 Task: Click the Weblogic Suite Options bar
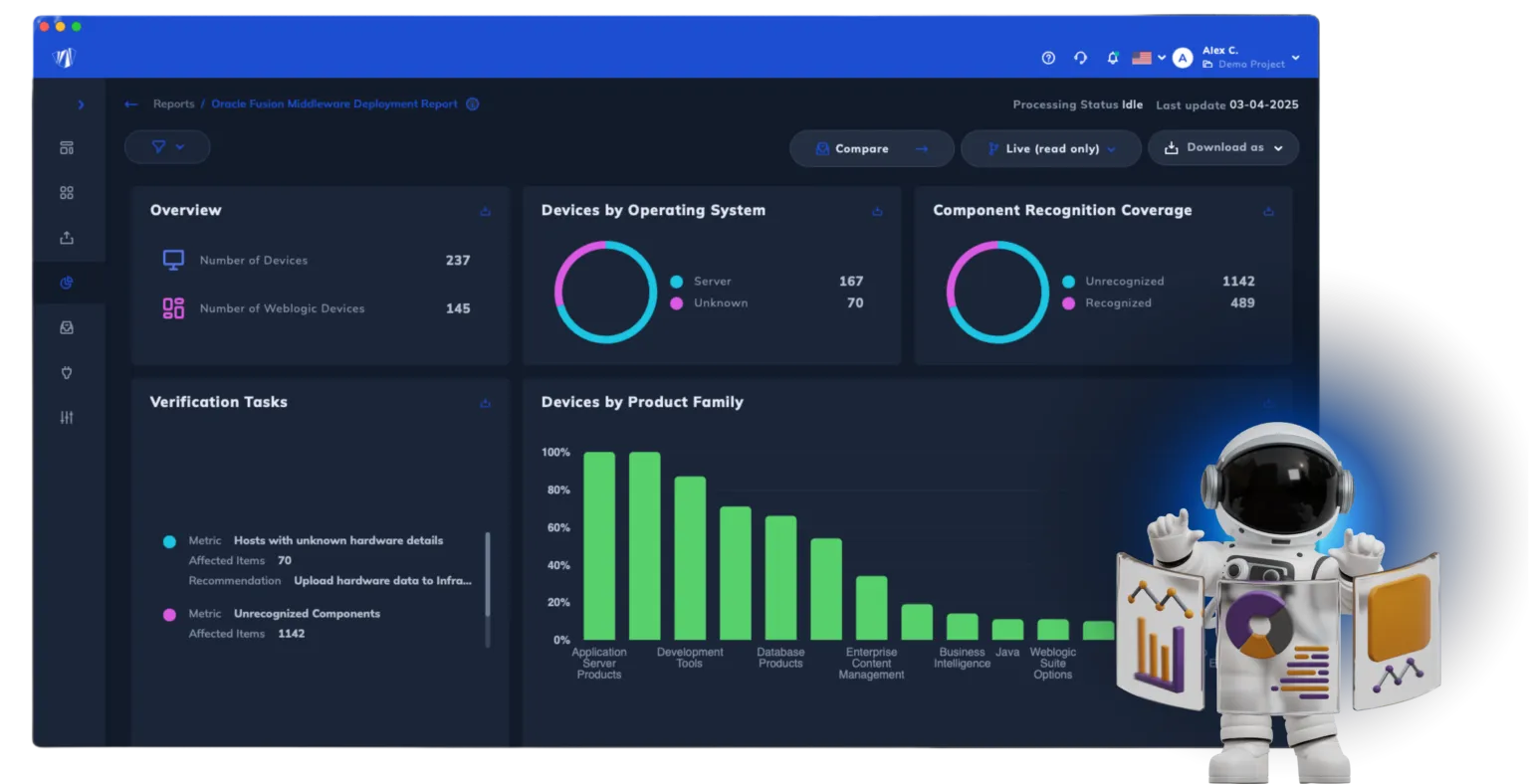[x=1053, y=630]
